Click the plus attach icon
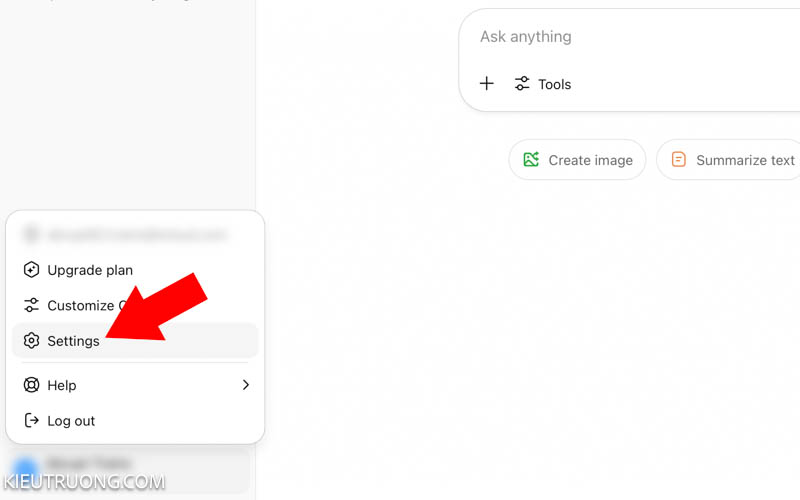Viewport: 800px width, 500px height. point(487,84)
